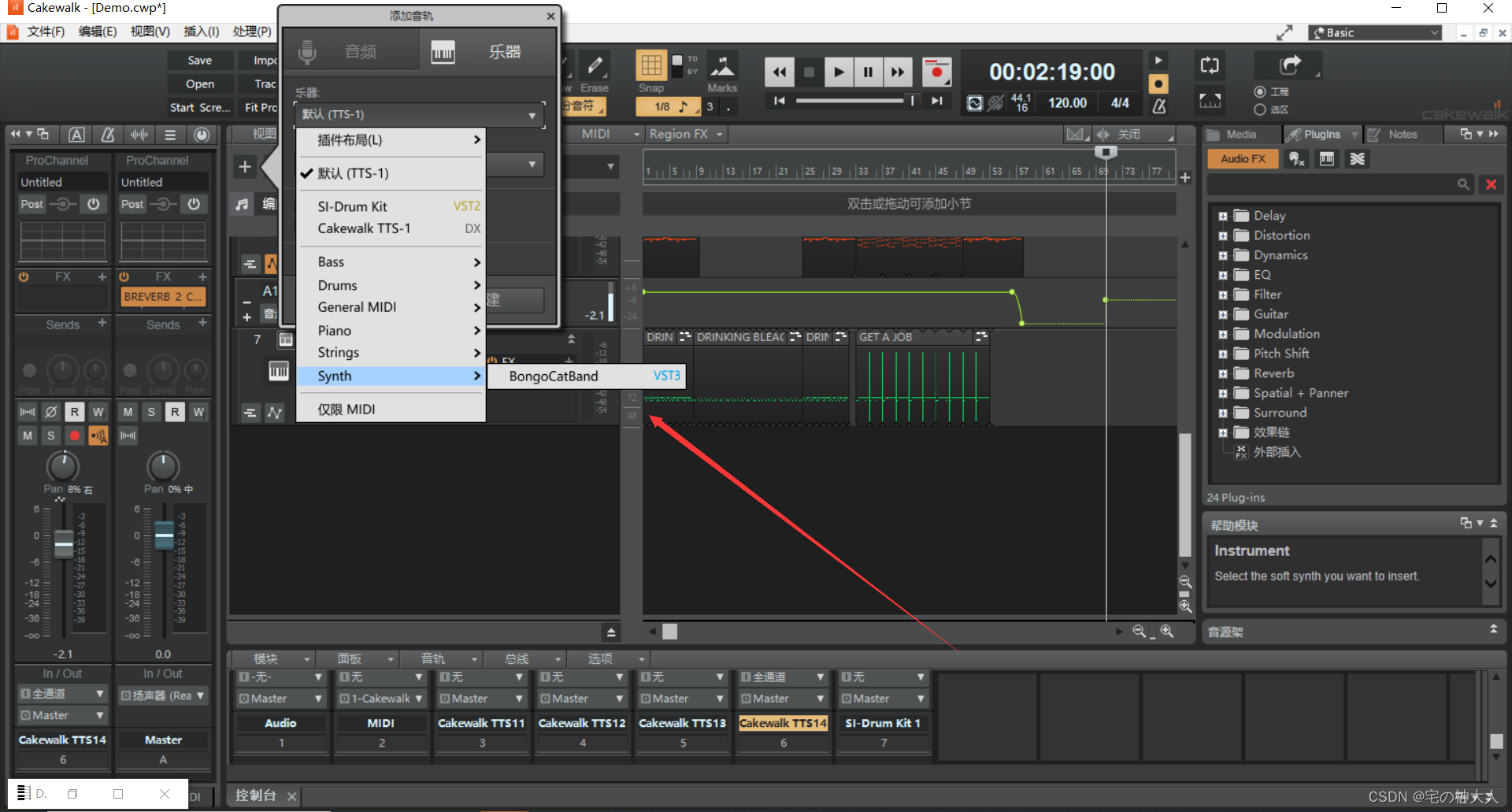
Task: Expand the General MIDI submenu
Action: point(391,307)
